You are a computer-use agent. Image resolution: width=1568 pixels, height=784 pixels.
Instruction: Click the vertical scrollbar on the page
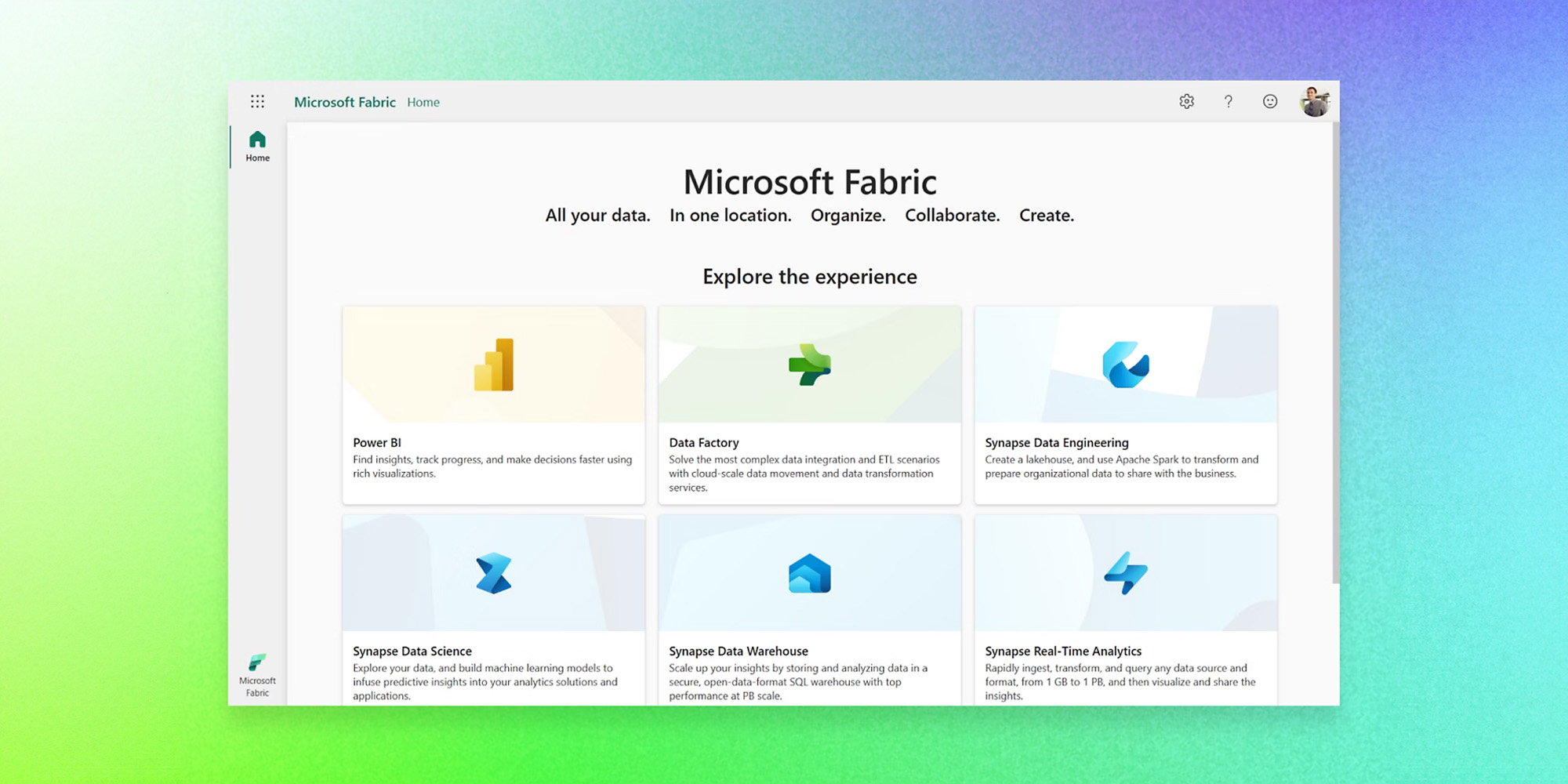(x=1335, y=353)
